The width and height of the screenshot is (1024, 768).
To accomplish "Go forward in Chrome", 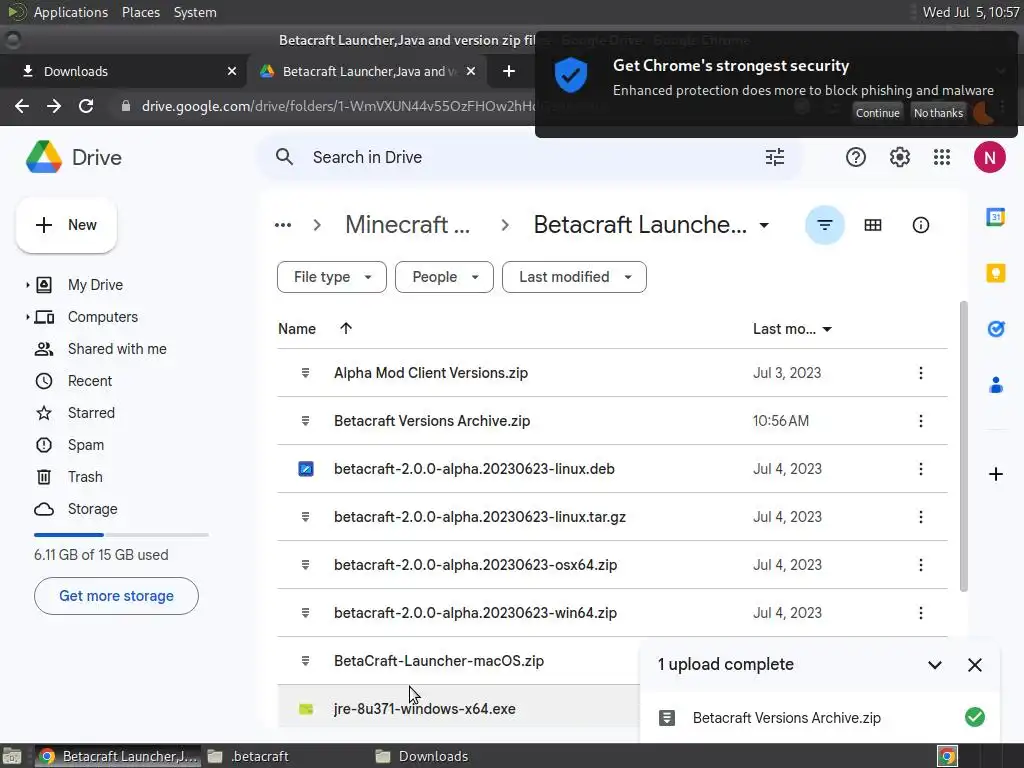I will [54, 106].
